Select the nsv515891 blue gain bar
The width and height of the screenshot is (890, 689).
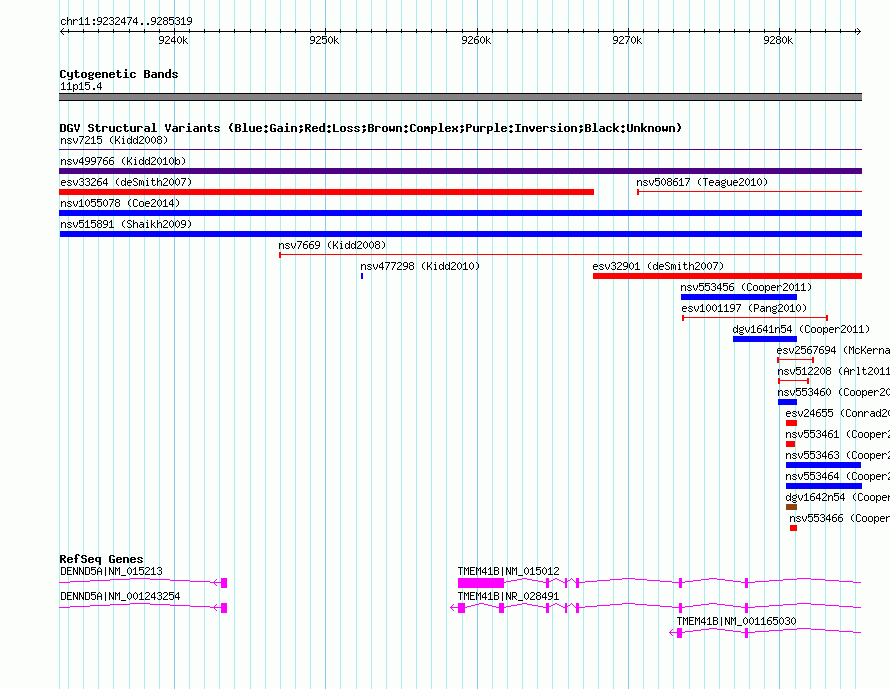tap(460, 234)
